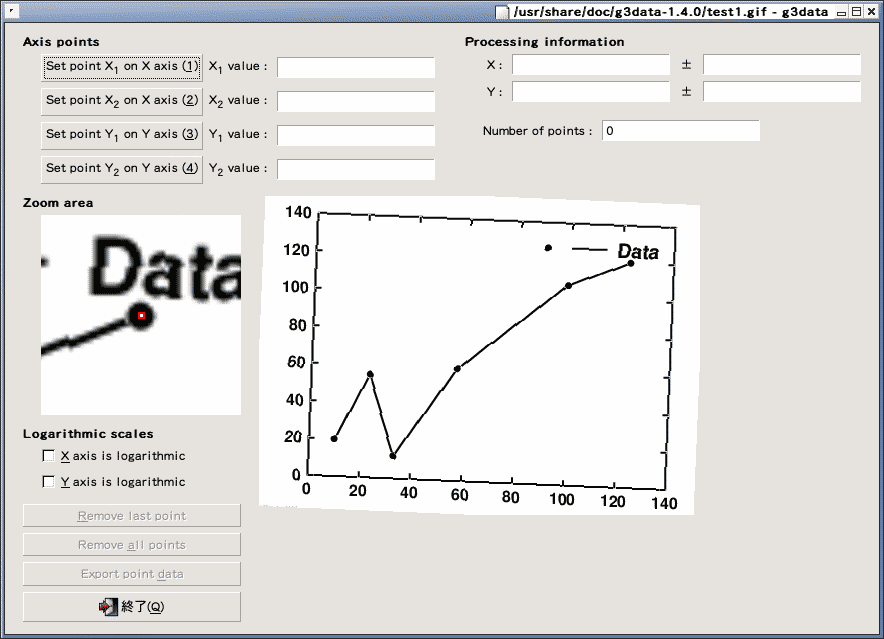
Task: Focus the X1 value input field
Action: 356,68
